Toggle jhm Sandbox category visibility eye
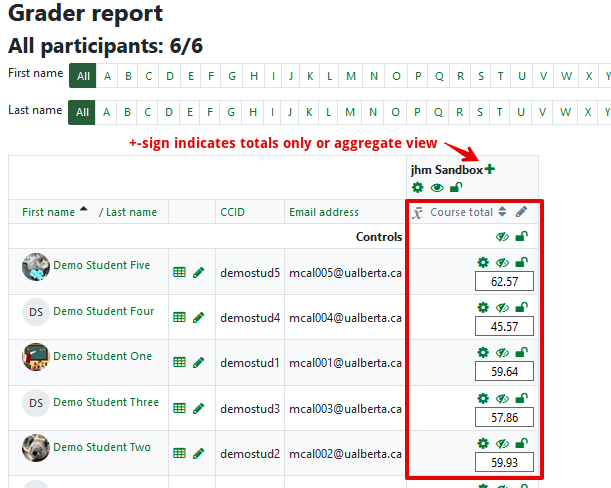 click(x=437, y=187)
